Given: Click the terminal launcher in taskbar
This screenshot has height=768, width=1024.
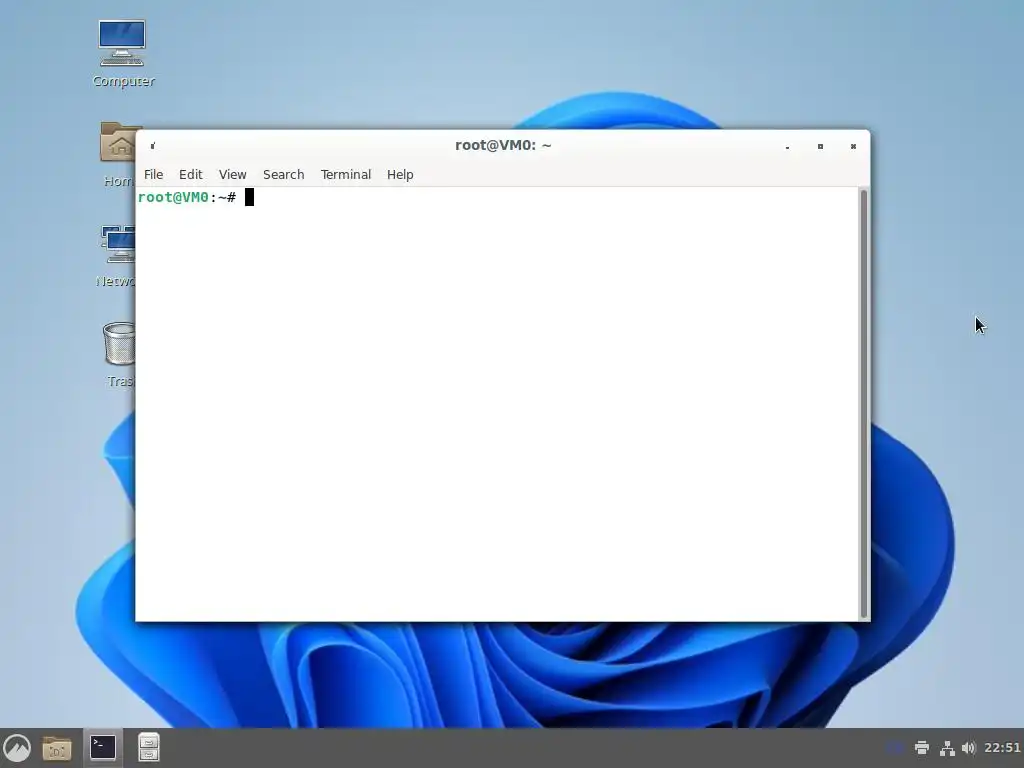Looking at the screenshot, I should 103,748.
